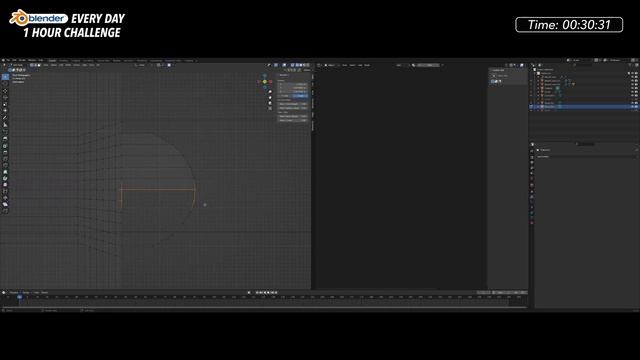
Task: Open the 3D viewport editor type dropdown
Action: 4,65
